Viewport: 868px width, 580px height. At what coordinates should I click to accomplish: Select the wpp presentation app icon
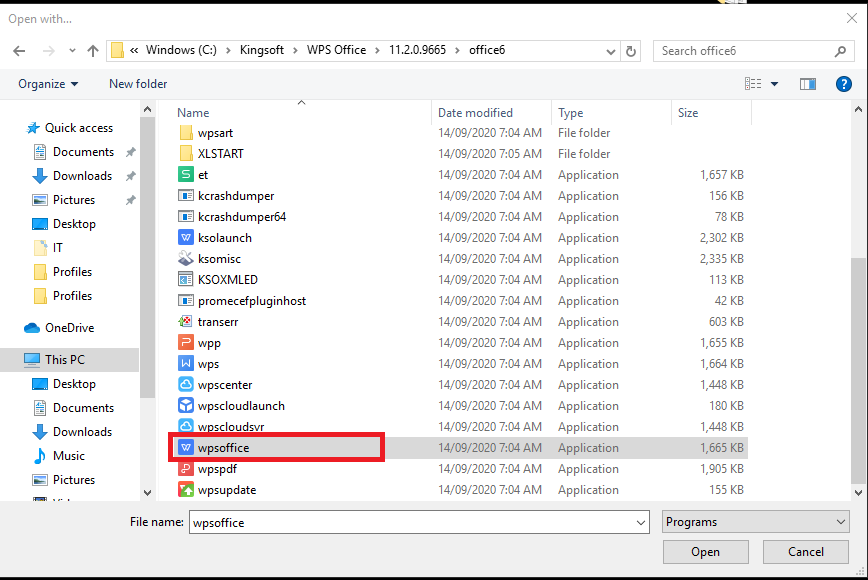pyautogui.click(x=186, y=343)
